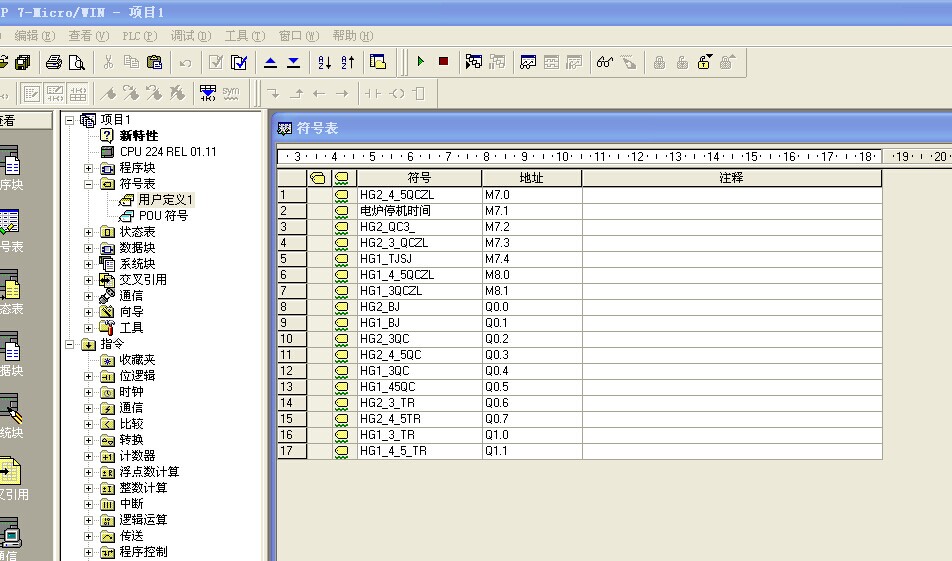Open the PLC menu
Screen dimensions: 952x561
click(x=139, y=35)
